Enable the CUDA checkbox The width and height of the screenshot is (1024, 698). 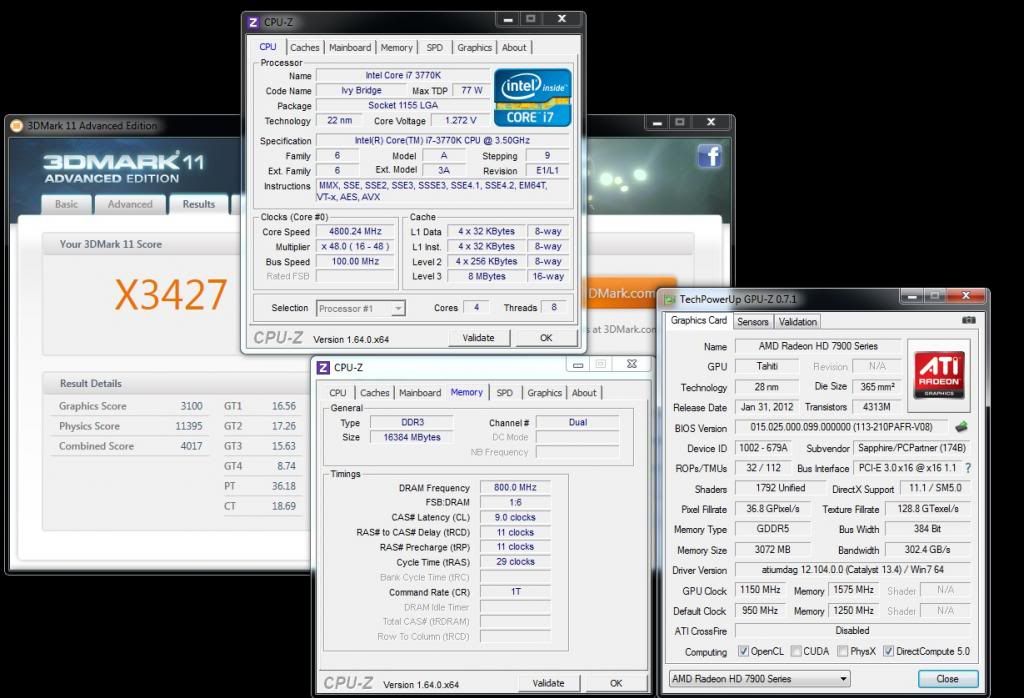tap(796, 652)
